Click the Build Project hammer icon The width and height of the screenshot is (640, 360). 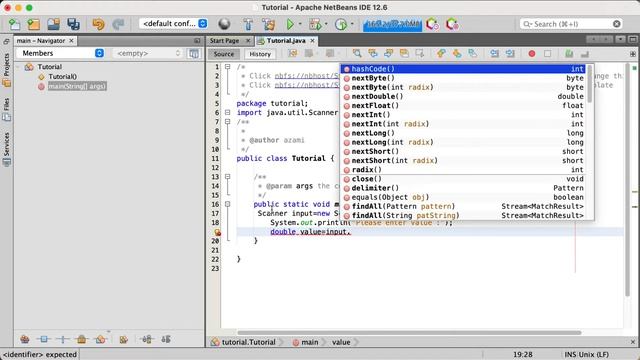(248, 24)
